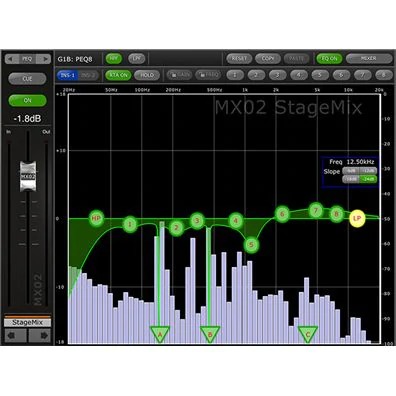396x396 pixels.
Task: Click the MX02 fader knob
Action: point(28,176)
